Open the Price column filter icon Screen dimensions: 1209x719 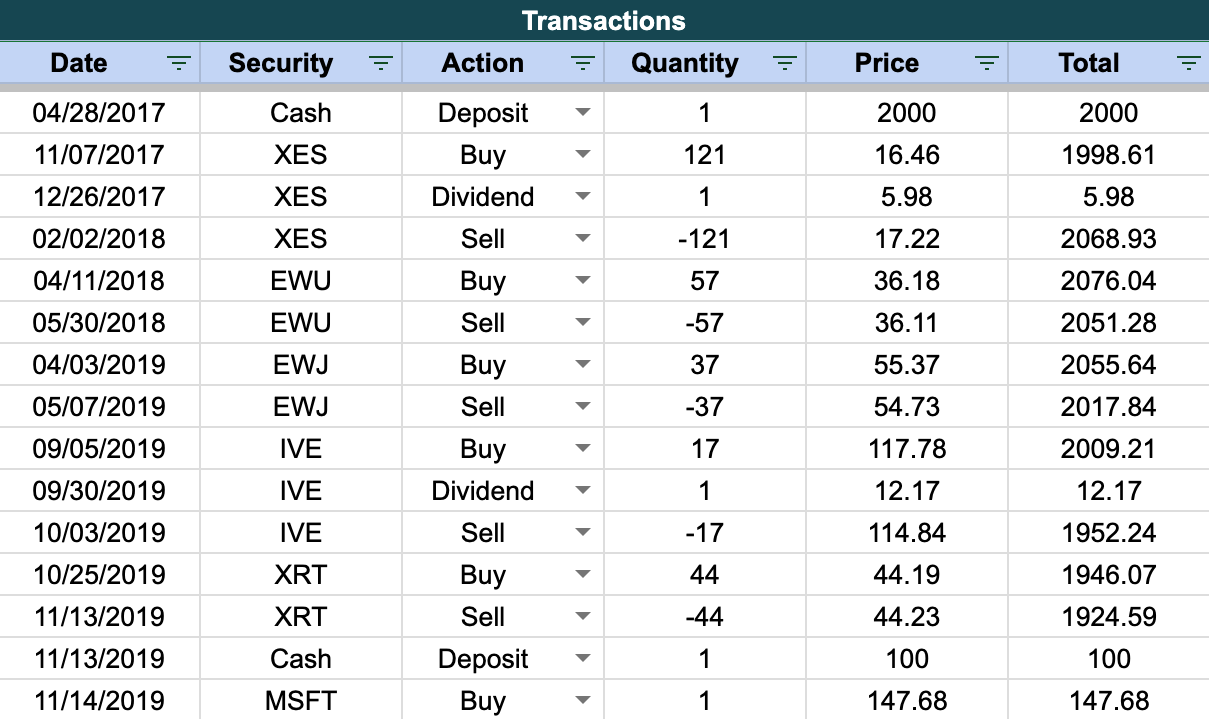click(x=986, y=64)
